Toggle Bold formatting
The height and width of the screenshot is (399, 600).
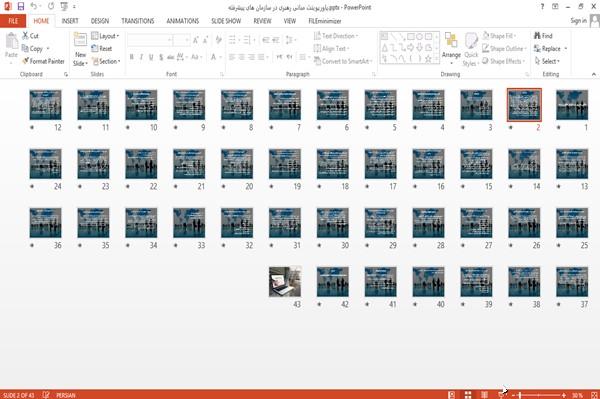[132, 57]
